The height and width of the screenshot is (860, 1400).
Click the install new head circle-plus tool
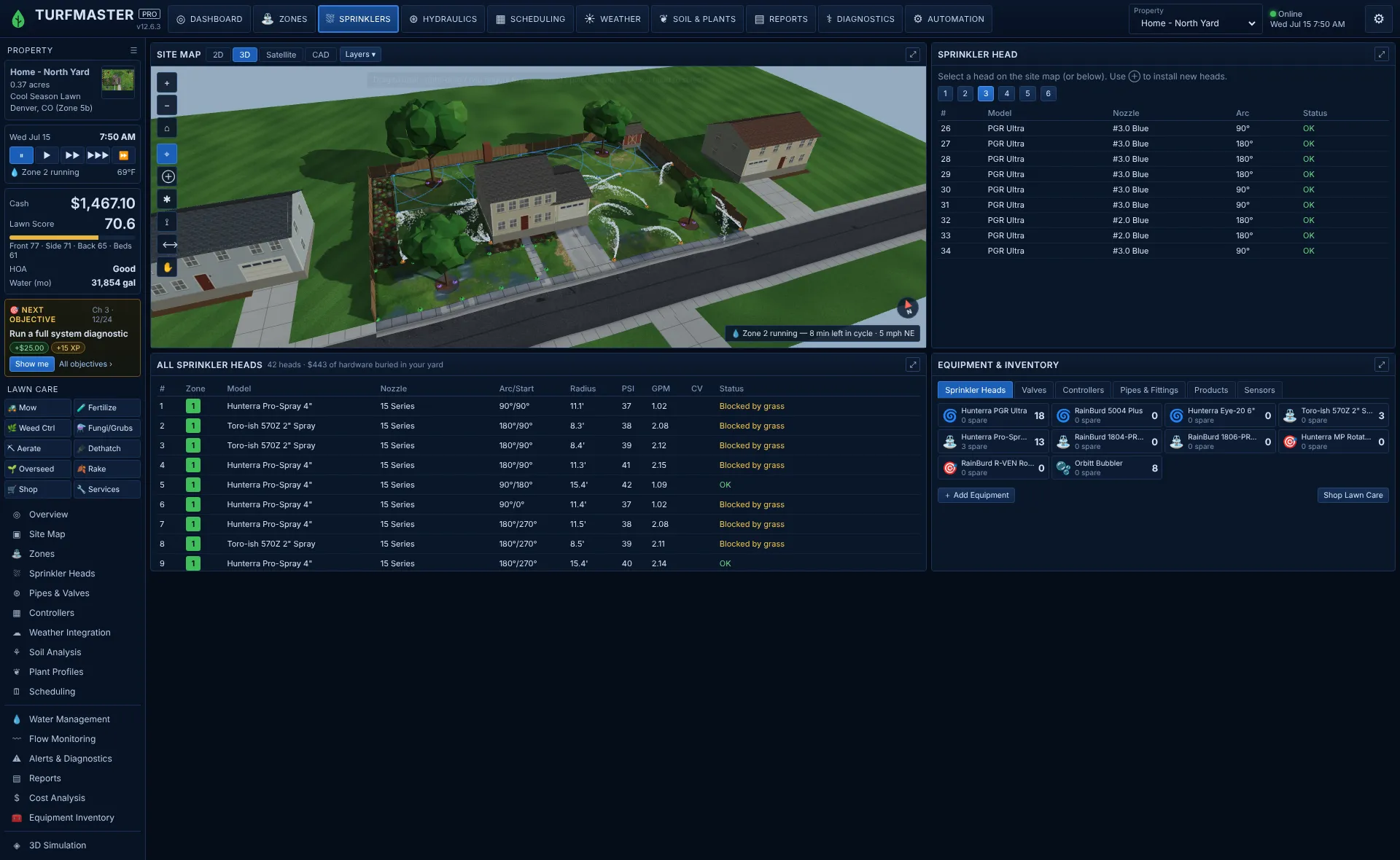(x=168, y=176)
